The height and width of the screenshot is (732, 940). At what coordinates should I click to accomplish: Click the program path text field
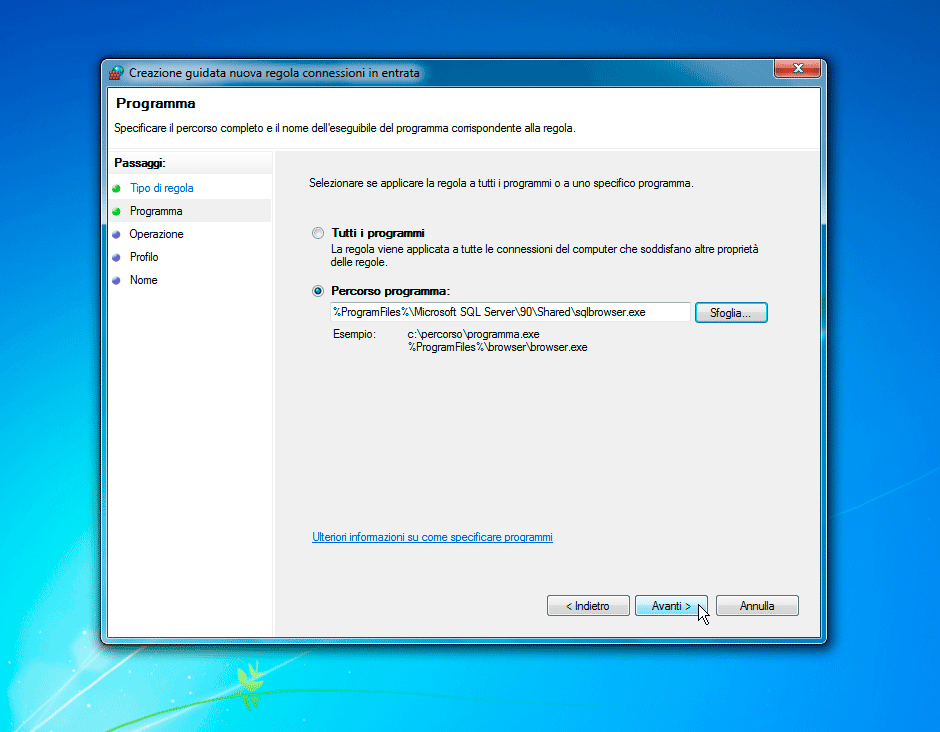point(510,312)
